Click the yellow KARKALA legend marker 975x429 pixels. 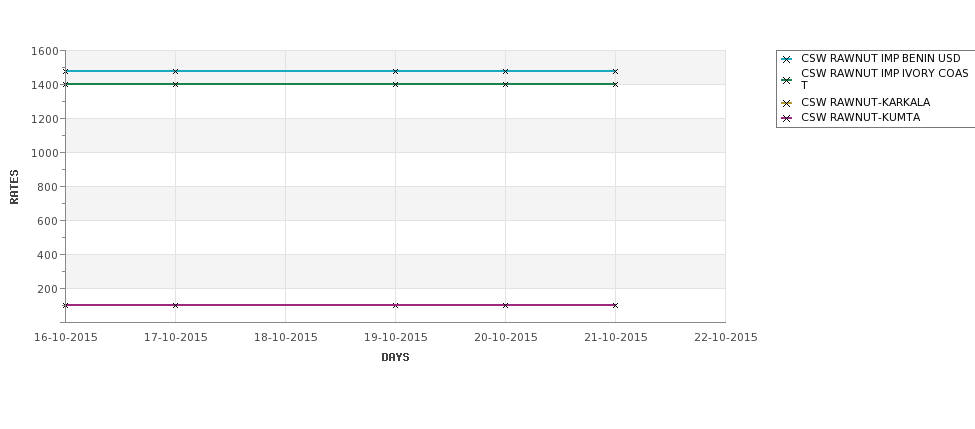pos(787,103)
